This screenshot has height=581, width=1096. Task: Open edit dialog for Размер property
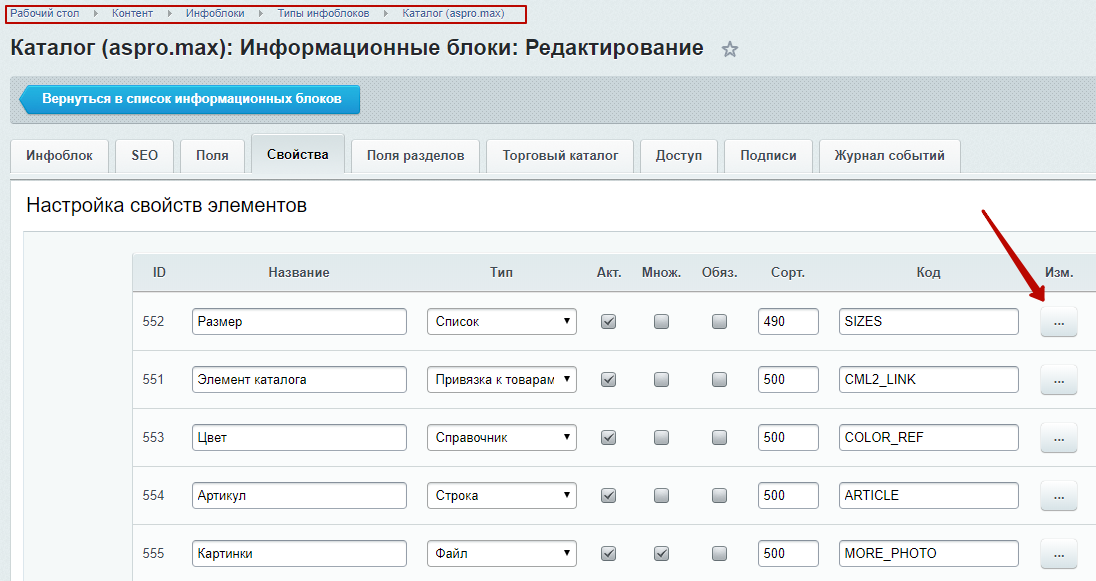pos(1059,322)
